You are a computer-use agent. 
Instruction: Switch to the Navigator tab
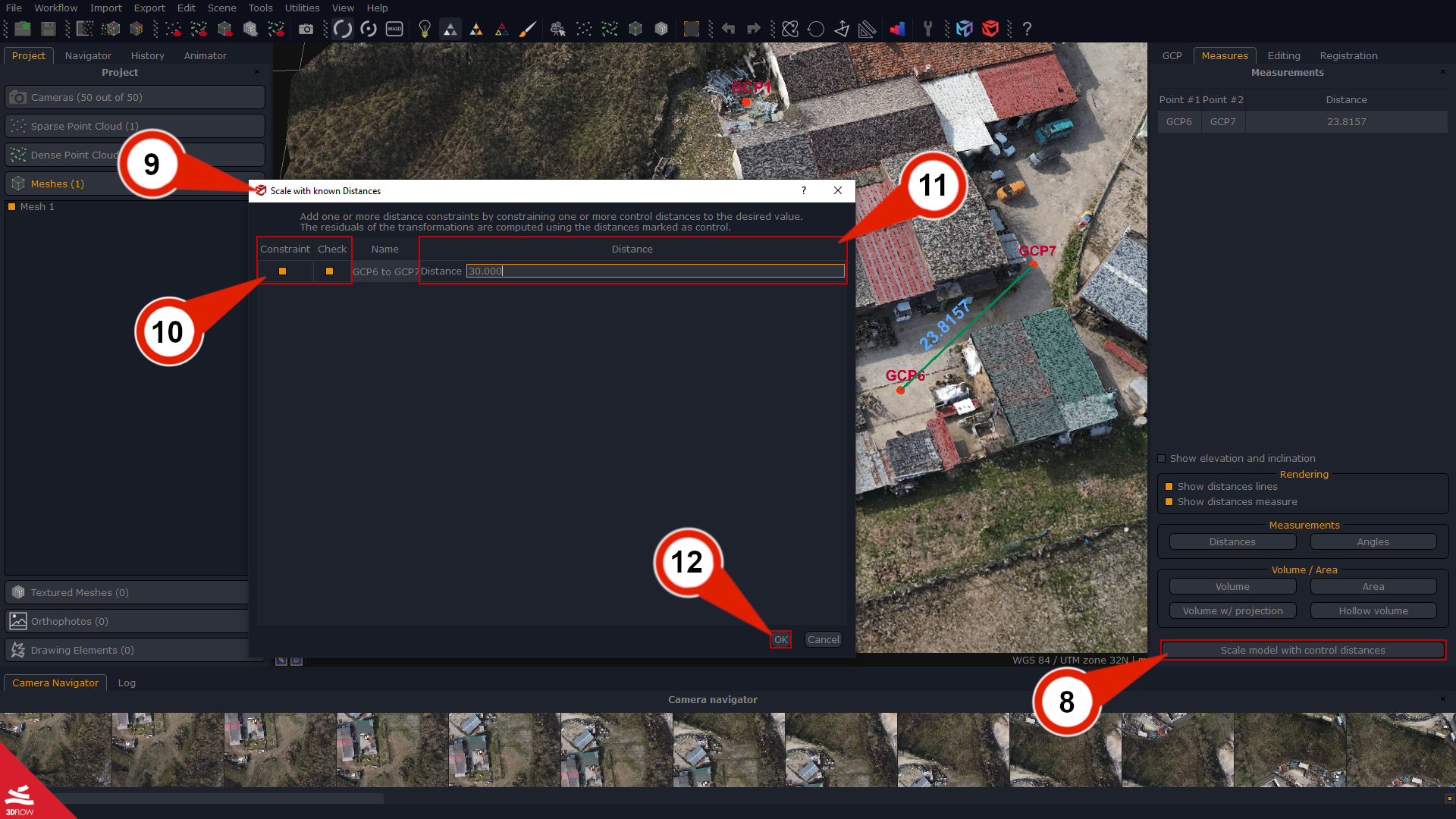(x=88, y=55)
